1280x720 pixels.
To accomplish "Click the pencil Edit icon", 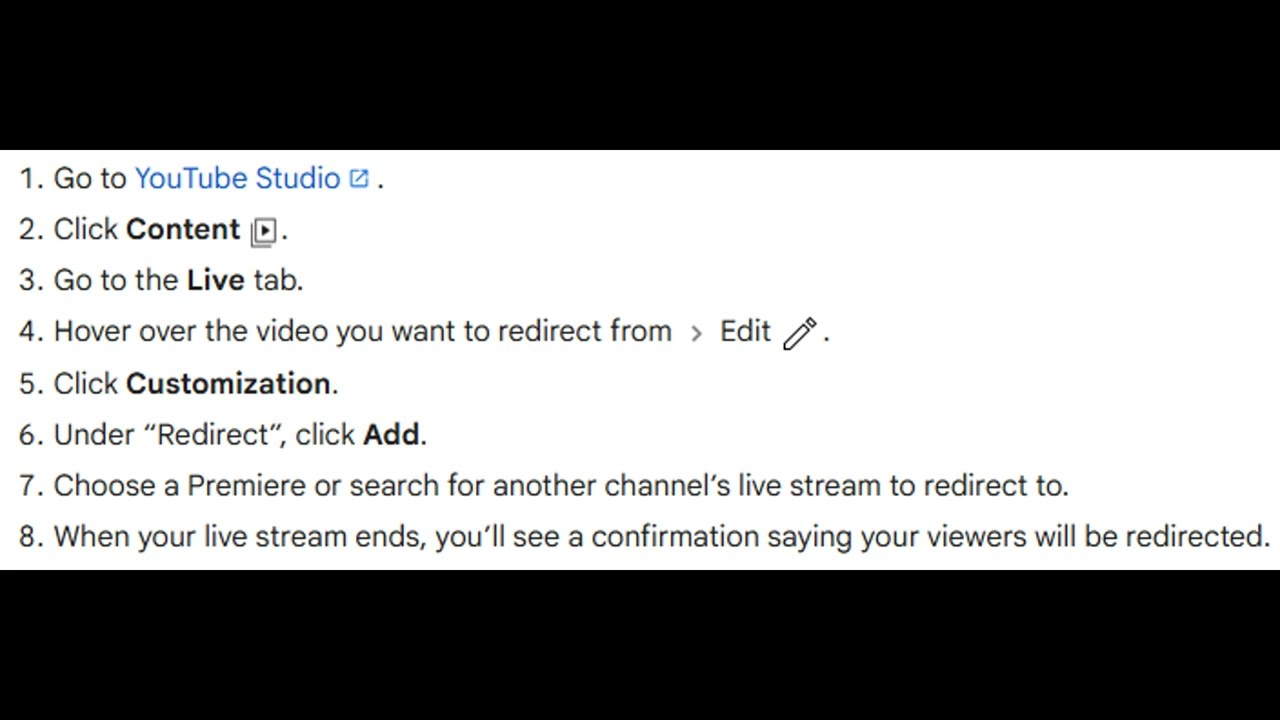I will tap(800, 333).
